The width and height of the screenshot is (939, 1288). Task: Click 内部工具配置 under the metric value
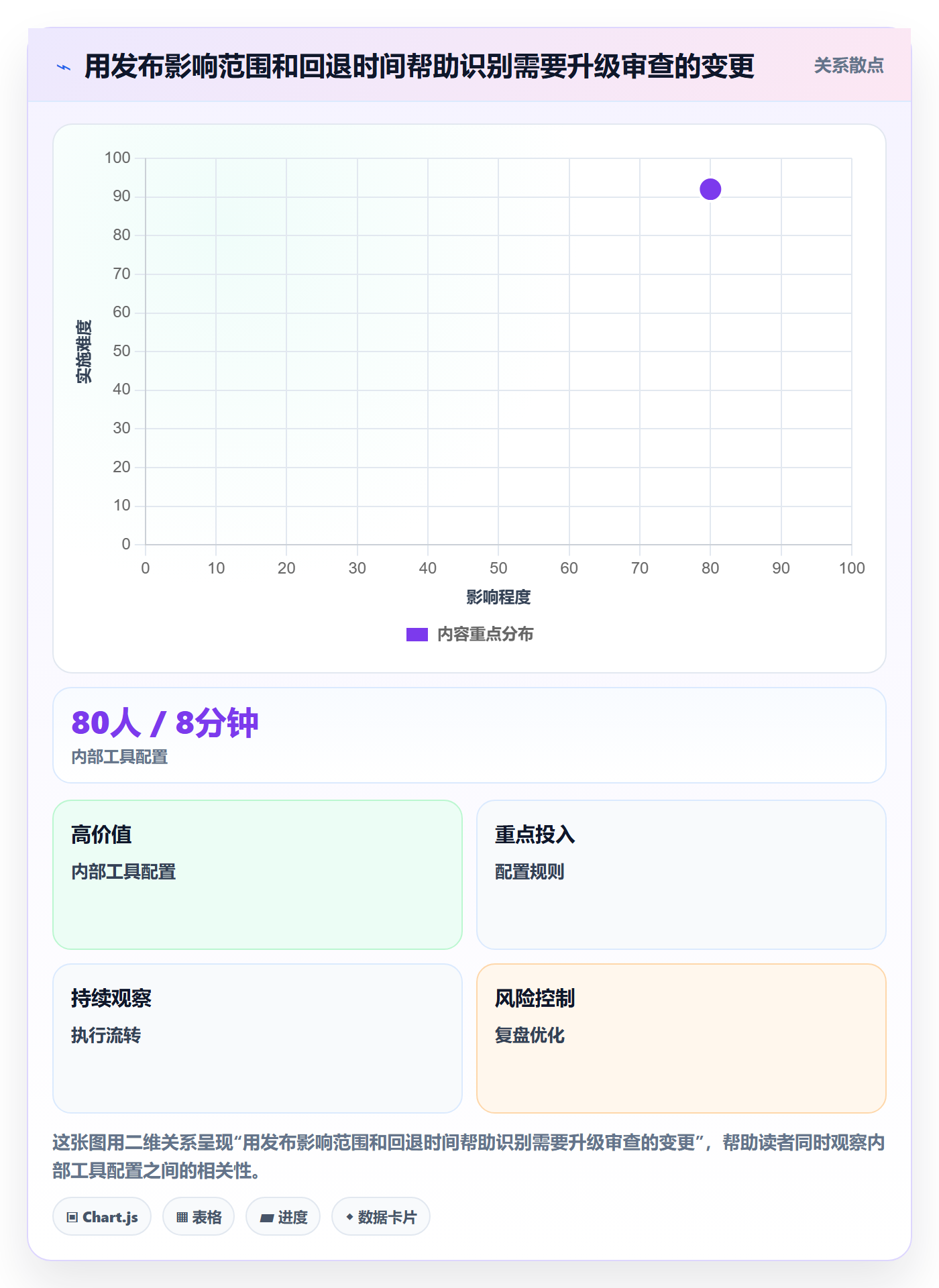[x=119, y=757]
